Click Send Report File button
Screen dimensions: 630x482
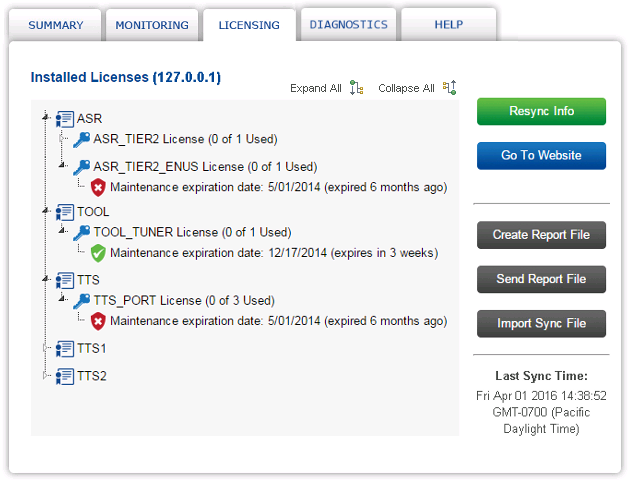pyautogui.click(x=541, y=279)
